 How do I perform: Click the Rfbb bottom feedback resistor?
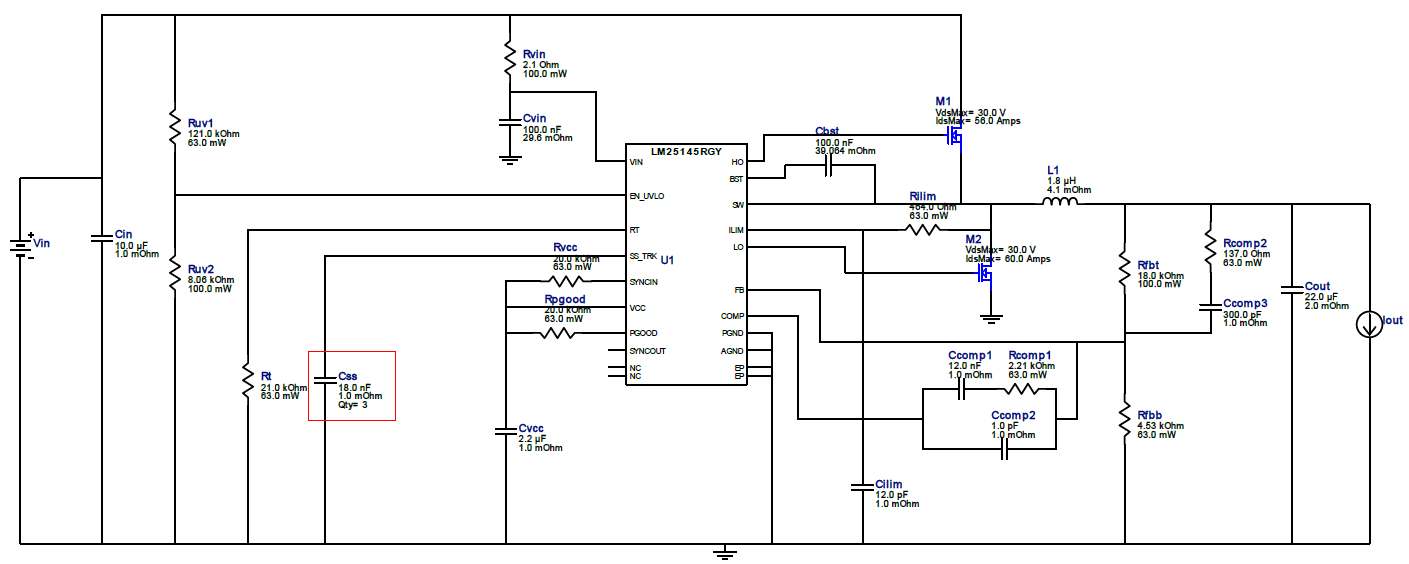(x=1126, y=420)
